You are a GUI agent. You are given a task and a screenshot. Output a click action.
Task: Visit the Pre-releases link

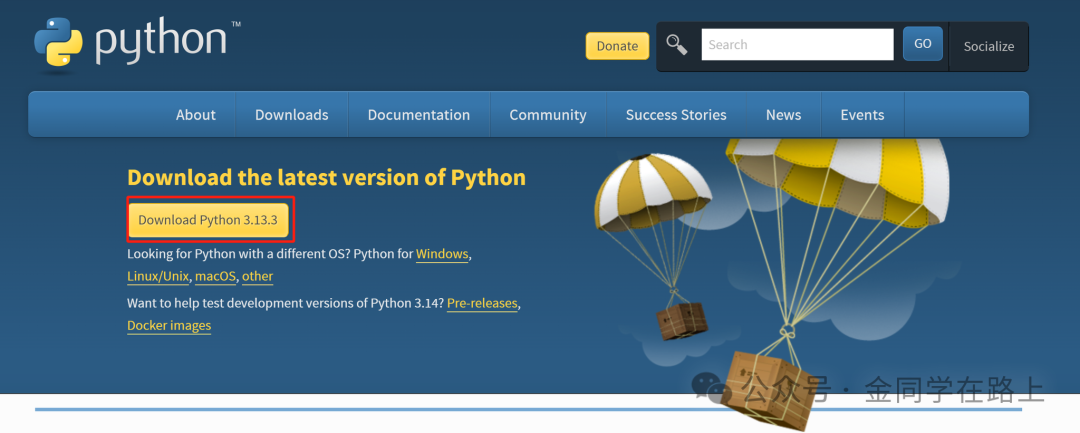(482, 304)
